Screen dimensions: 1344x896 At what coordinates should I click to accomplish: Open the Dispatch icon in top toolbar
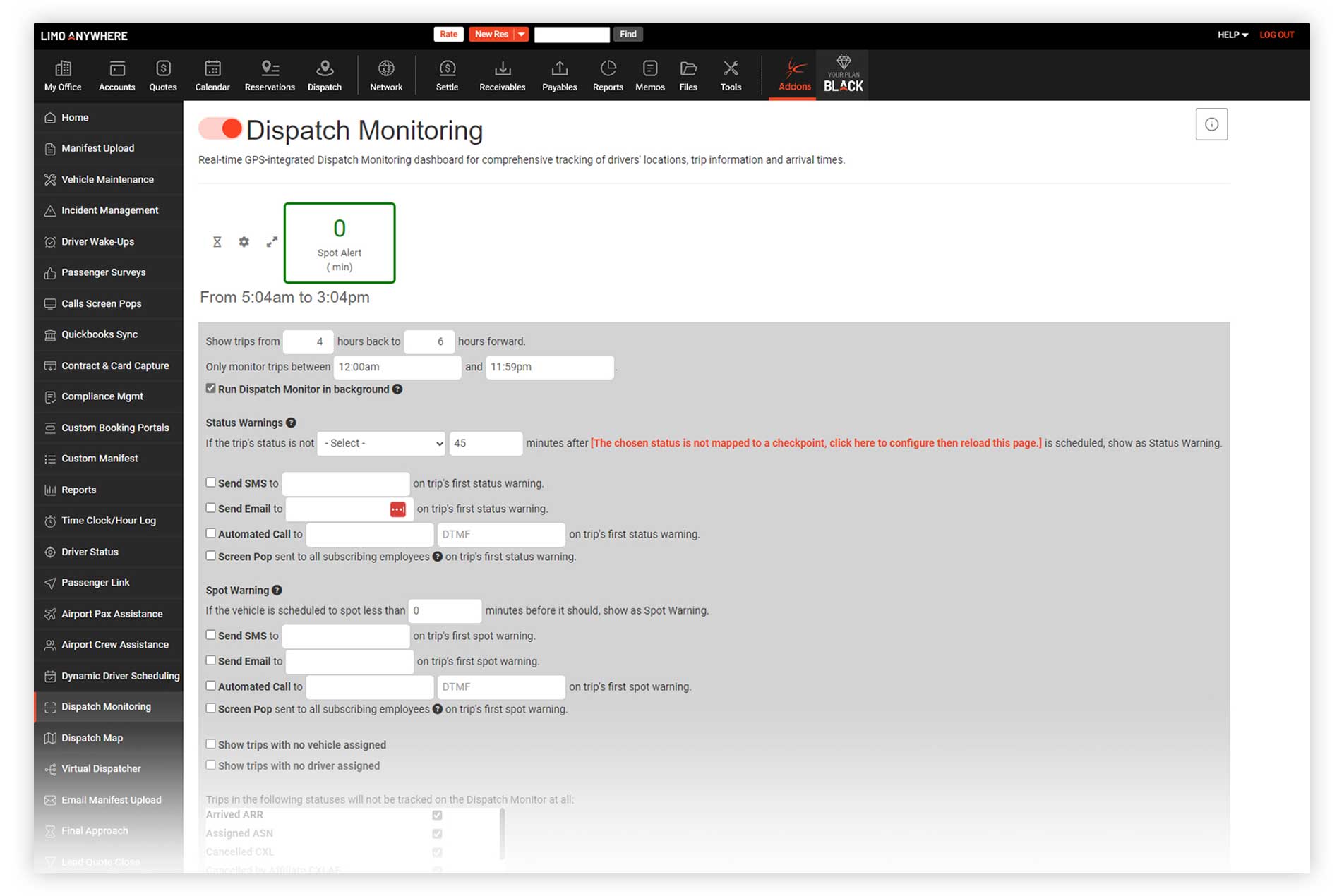pos(324,75)
